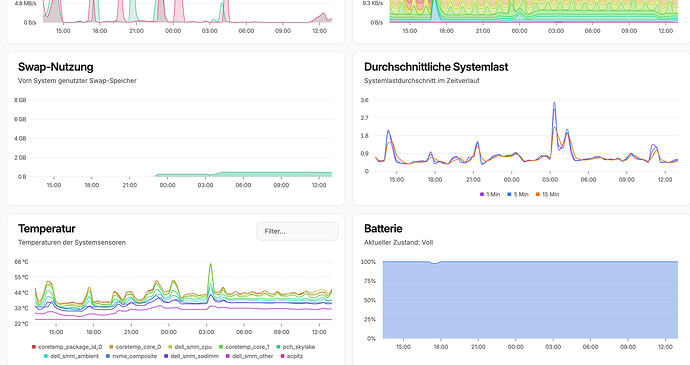Image resolution: width=690 pixels, height=365 pixels.
Task: Click the blue battery charge area
Action: click(530, 300)
